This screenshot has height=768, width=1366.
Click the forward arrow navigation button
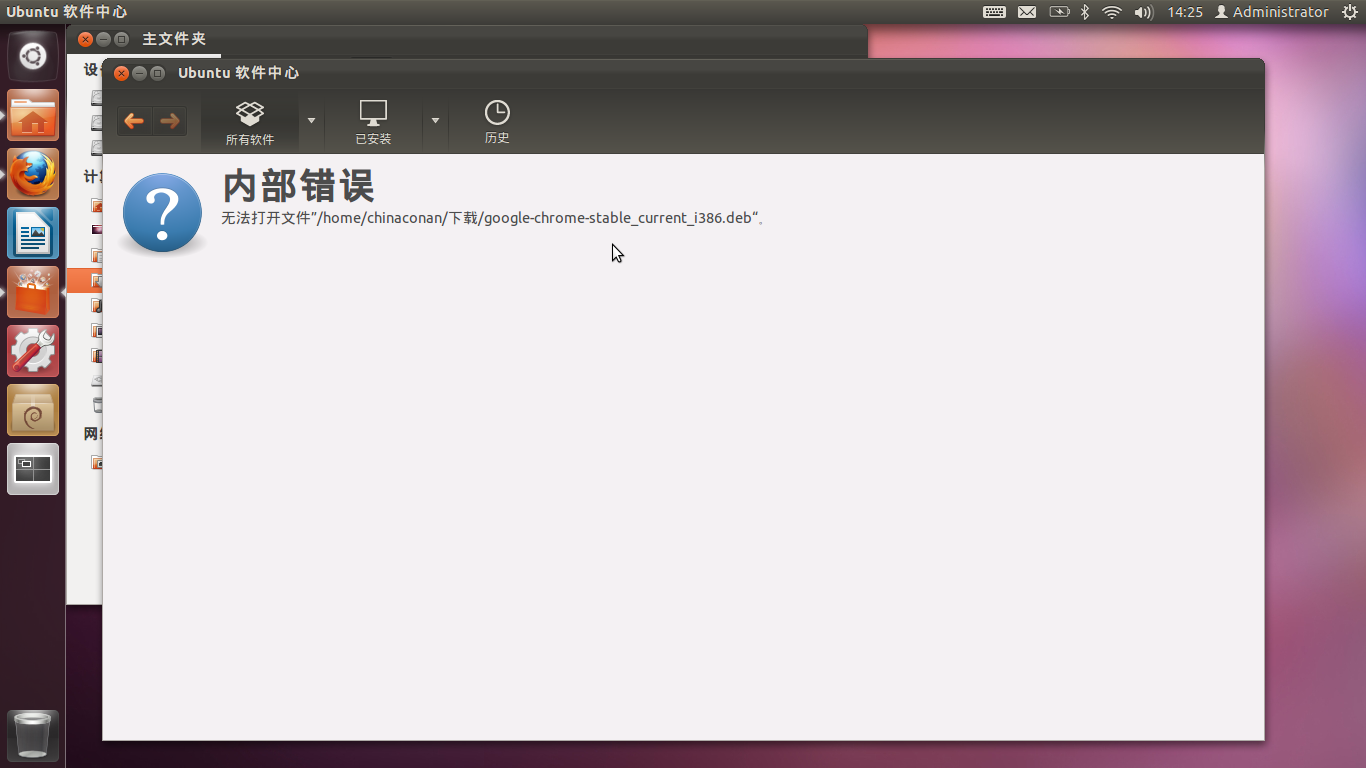tap(170, 122)
